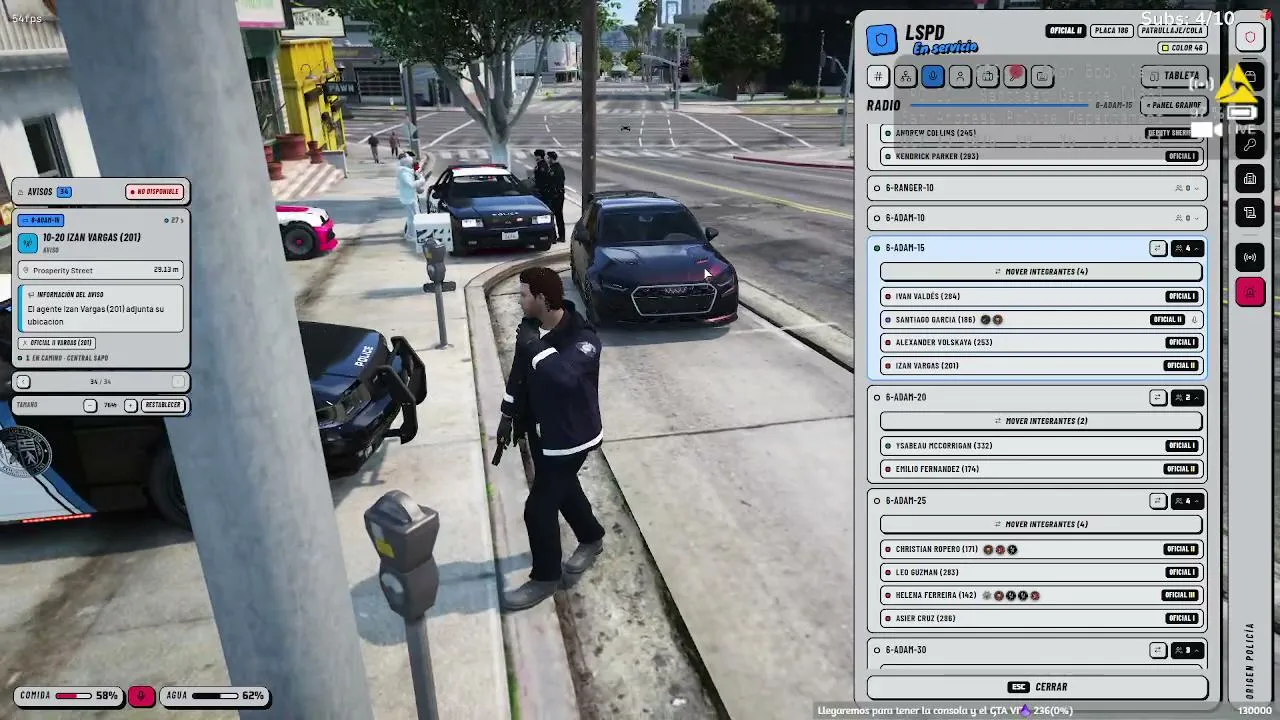Open the hierarchy/organization tab icon

[x=905, y=77]
